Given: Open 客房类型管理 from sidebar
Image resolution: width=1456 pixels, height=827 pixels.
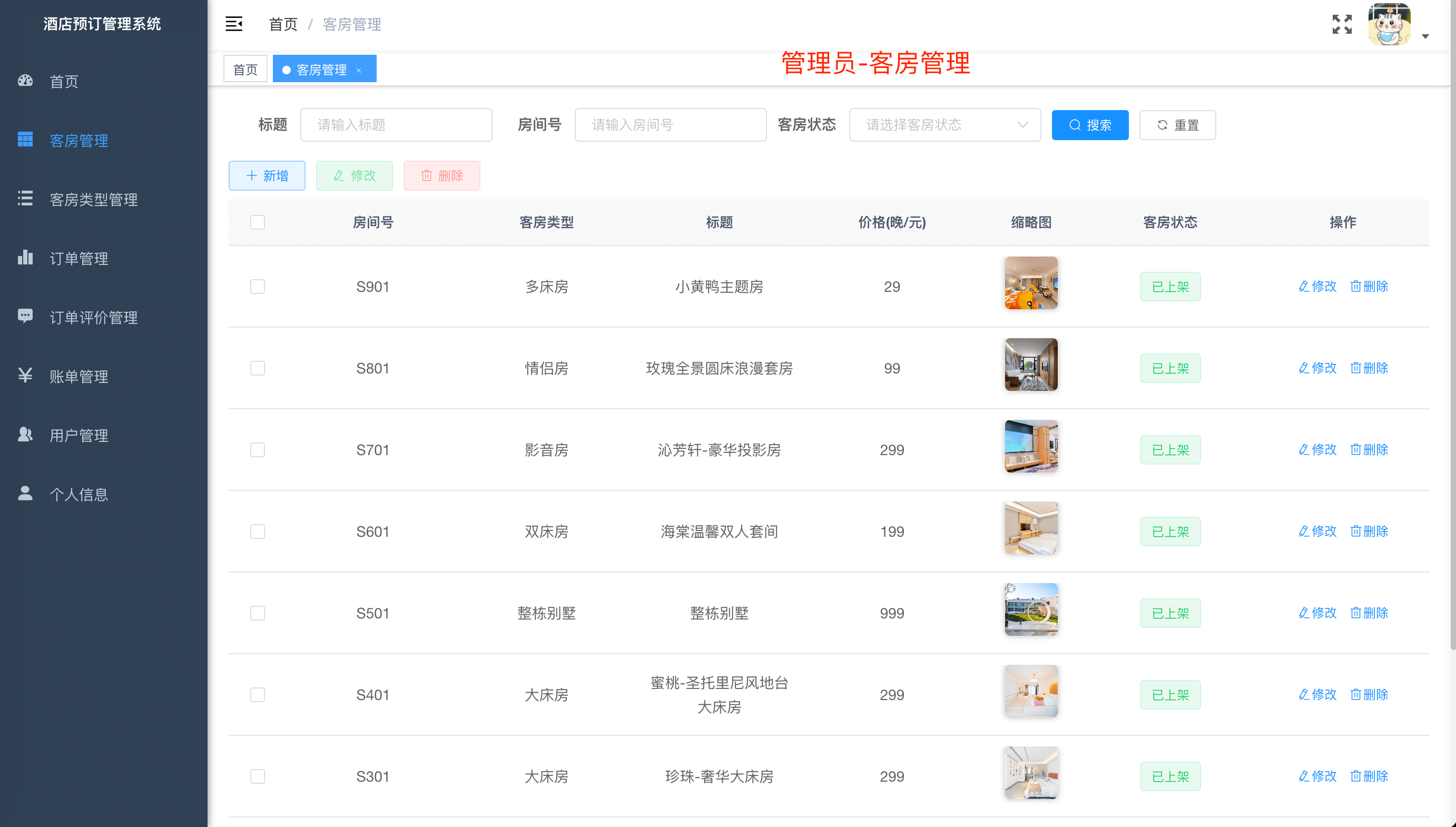Looking at the screenshot, I should click(93, 199).
